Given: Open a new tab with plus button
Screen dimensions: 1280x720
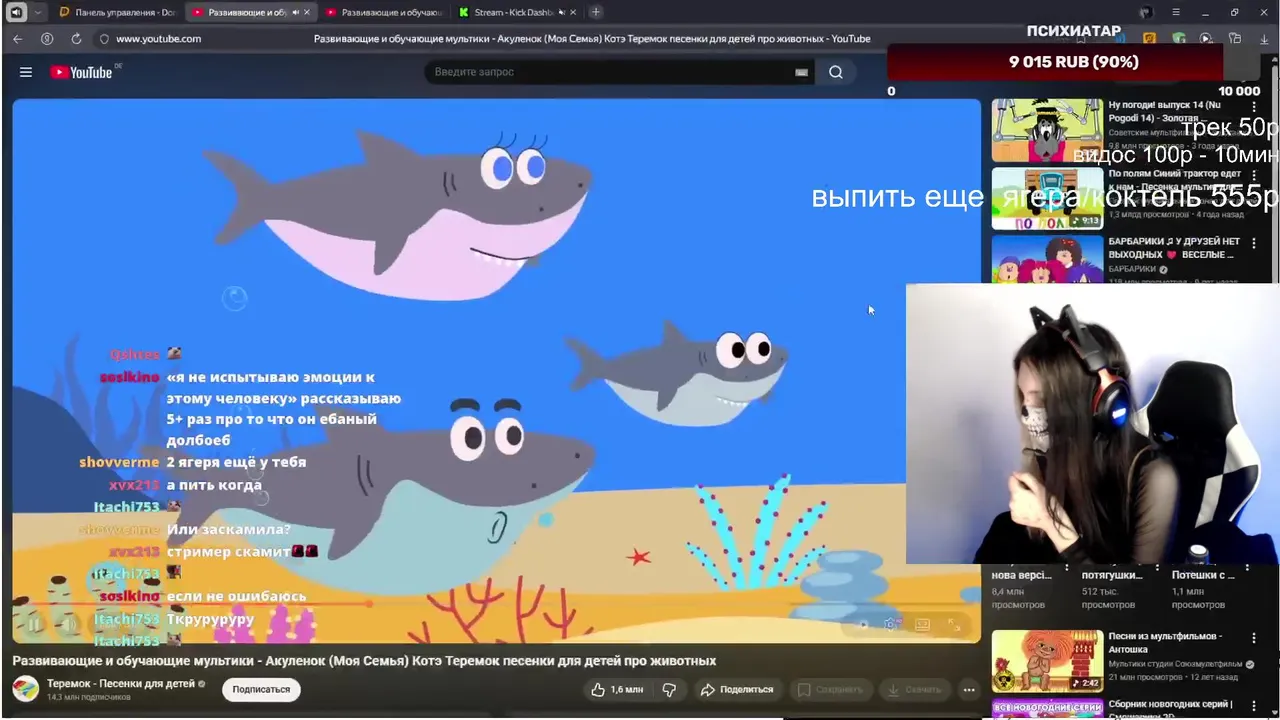Looking at the screenshot, I should point(596,12).
